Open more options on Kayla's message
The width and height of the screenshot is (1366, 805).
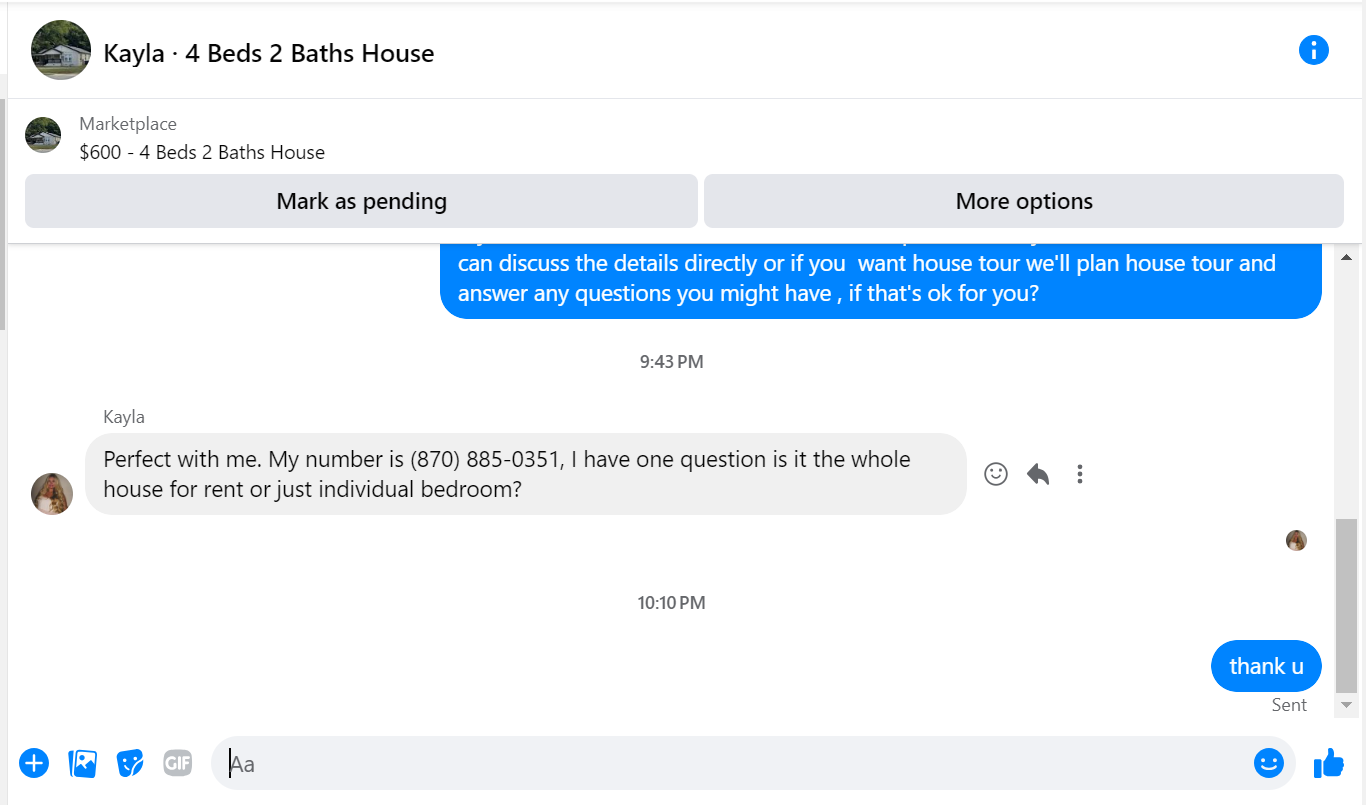coord(1080,474)
